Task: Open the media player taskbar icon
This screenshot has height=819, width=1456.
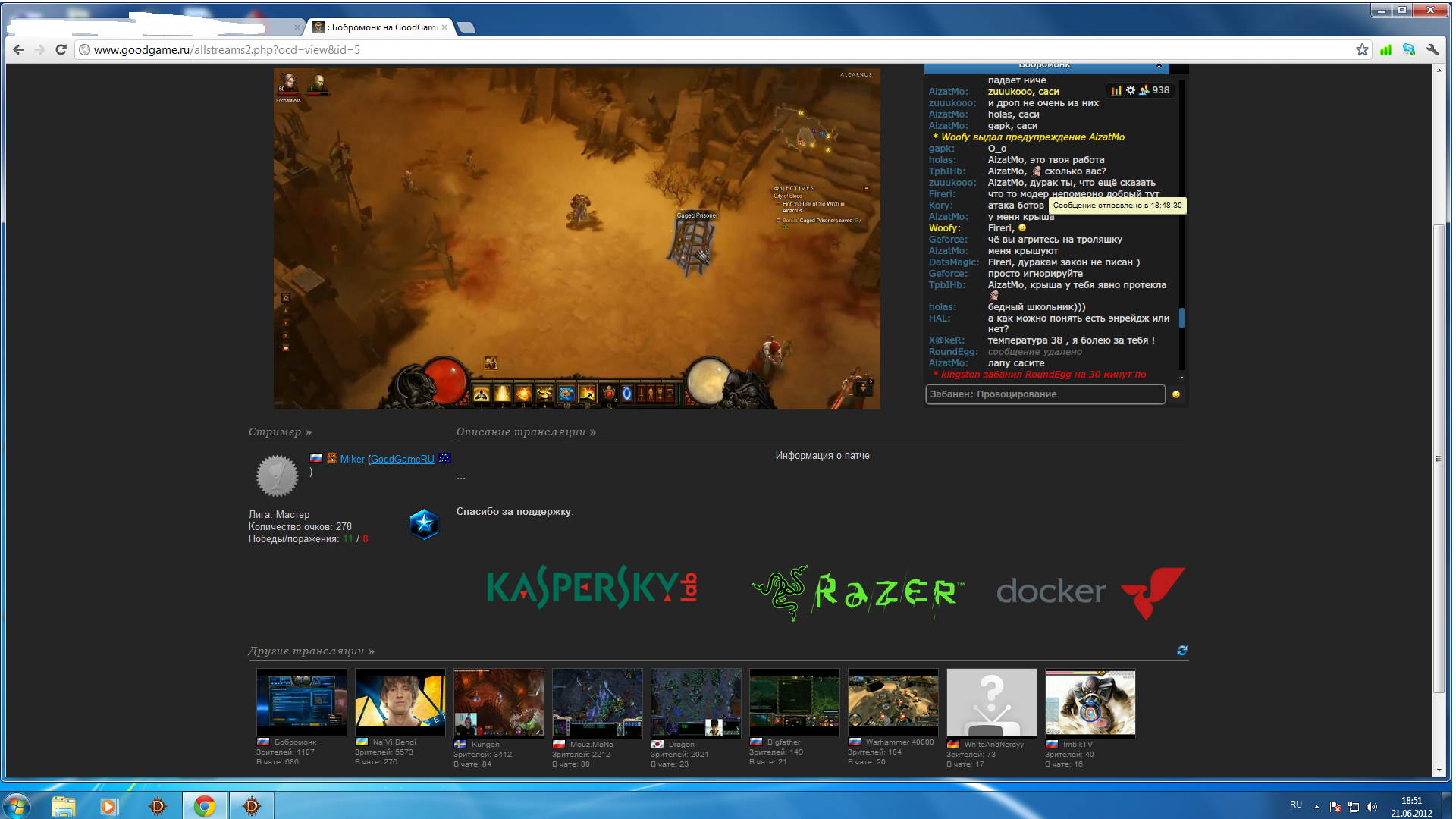Action: [x=108, y=806]
